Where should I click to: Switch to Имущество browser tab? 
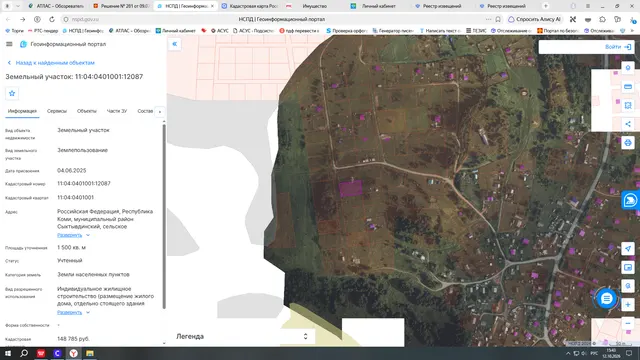click(x=314, y=6)
